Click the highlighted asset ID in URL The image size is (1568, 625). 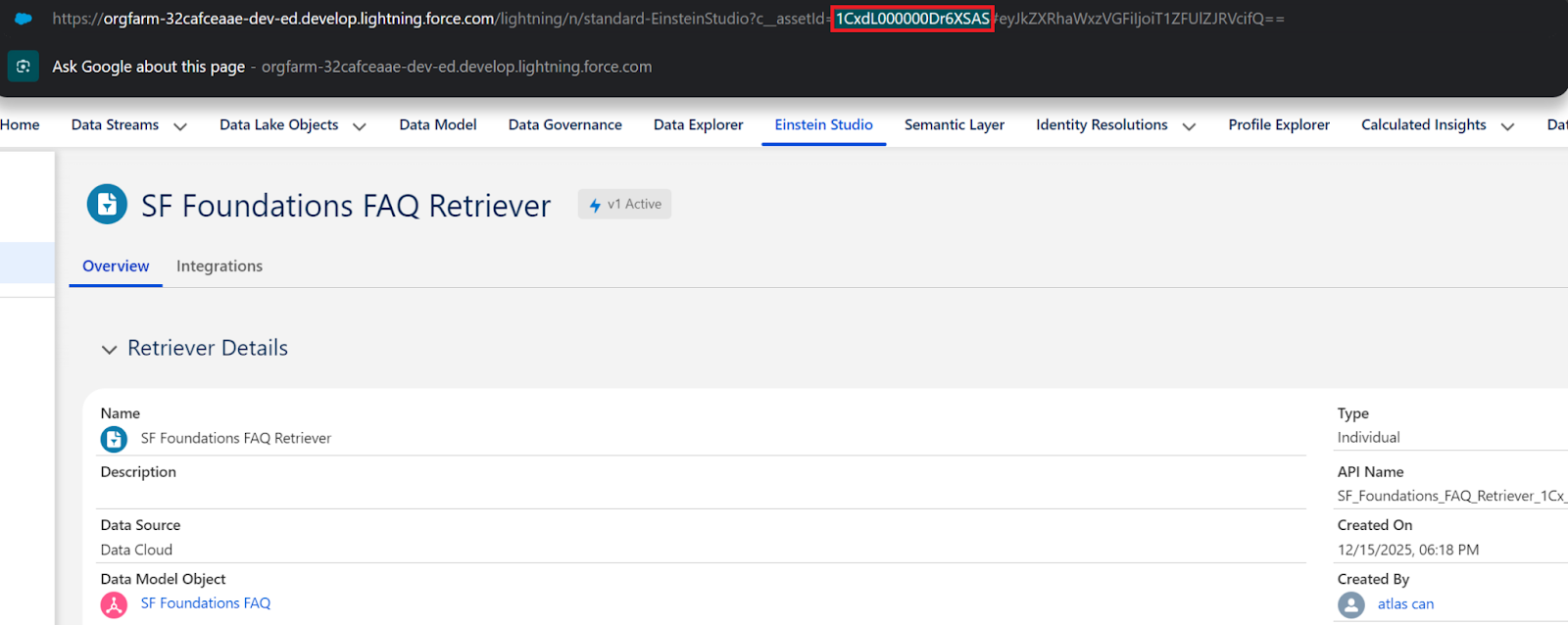point(911,19)
